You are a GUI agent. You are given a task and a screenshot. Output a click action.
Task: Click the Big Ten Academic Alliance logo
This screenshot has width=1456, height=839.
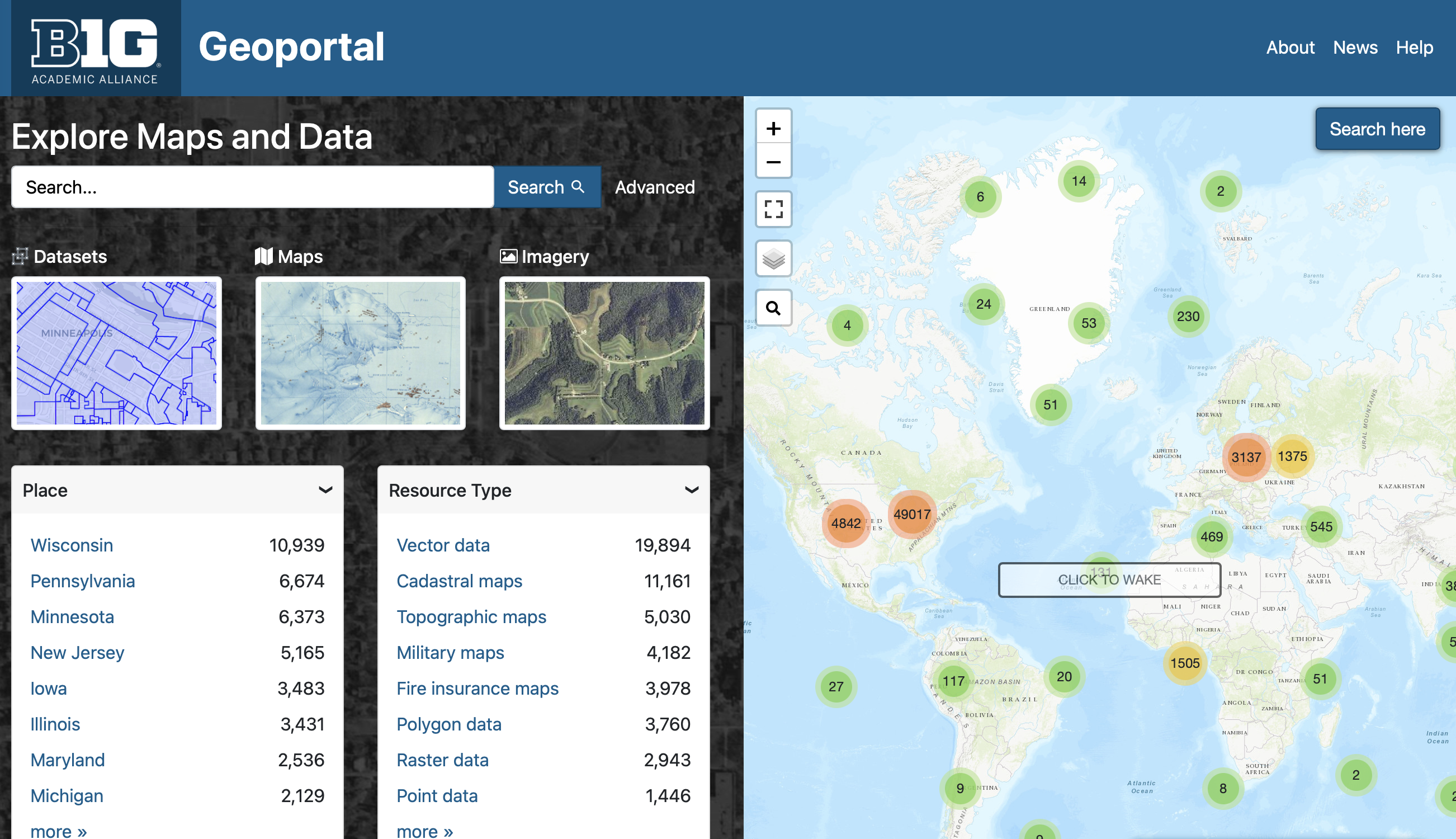[x=95, y=49]
